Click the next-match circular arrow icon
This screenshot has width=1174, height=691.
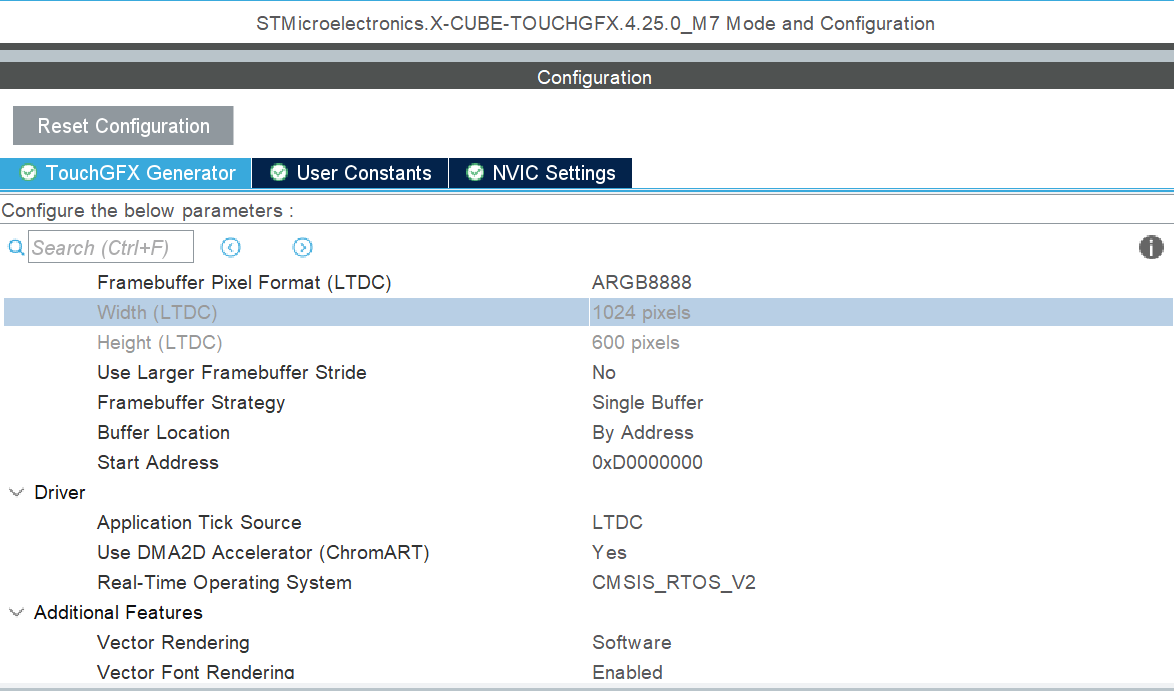coord(303,247)
